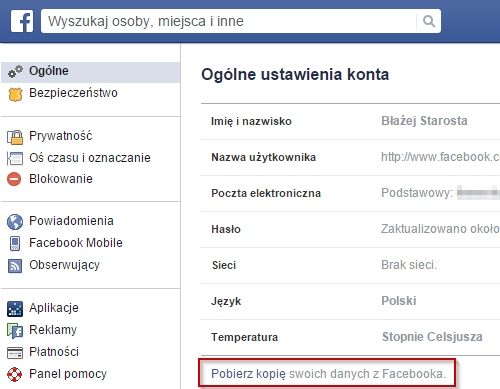
Task: Click the http://www.facebook.c username URL
Action: [440, 157]
